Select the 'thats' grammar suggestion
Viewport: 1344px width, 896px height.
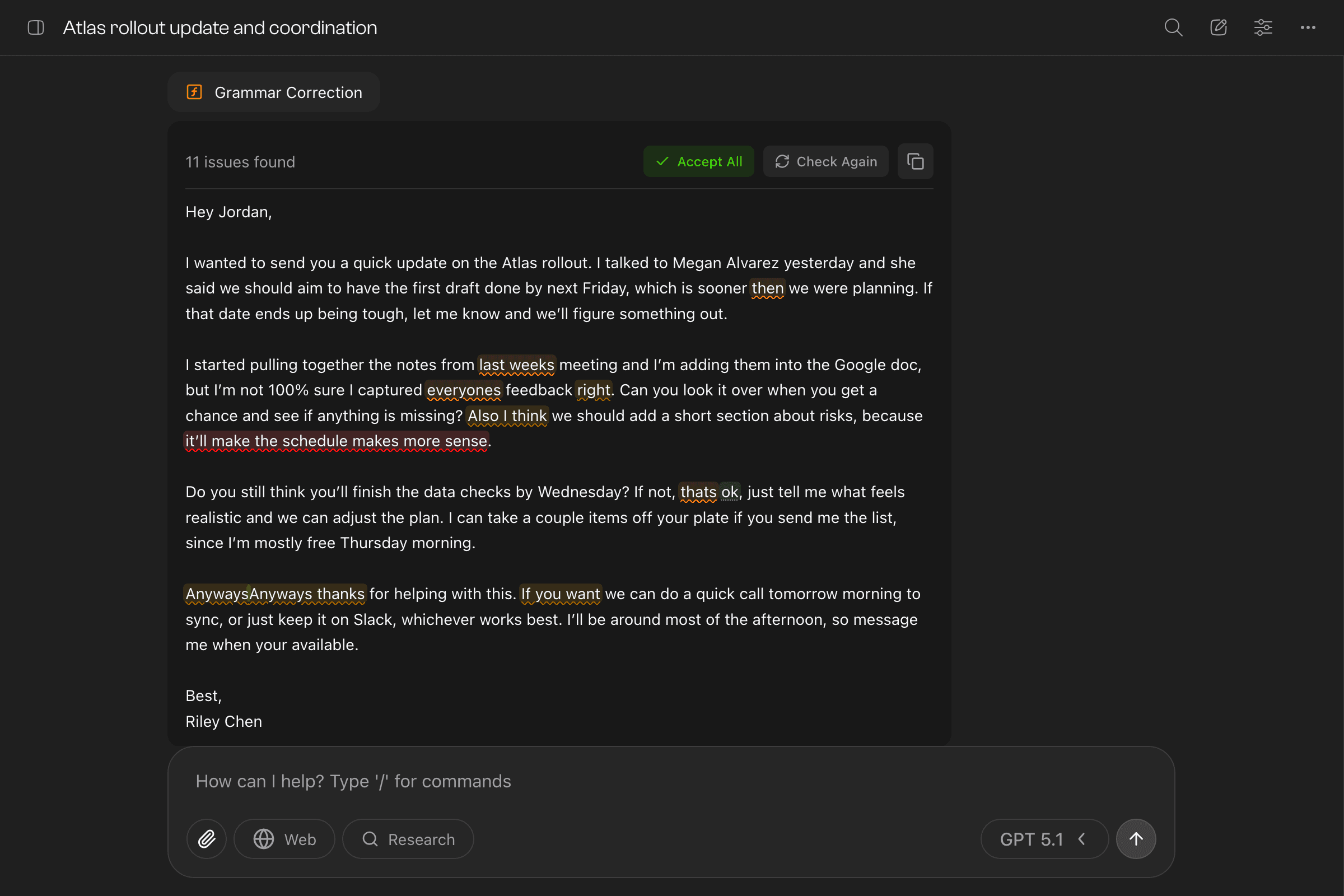[x=698, y=492]
